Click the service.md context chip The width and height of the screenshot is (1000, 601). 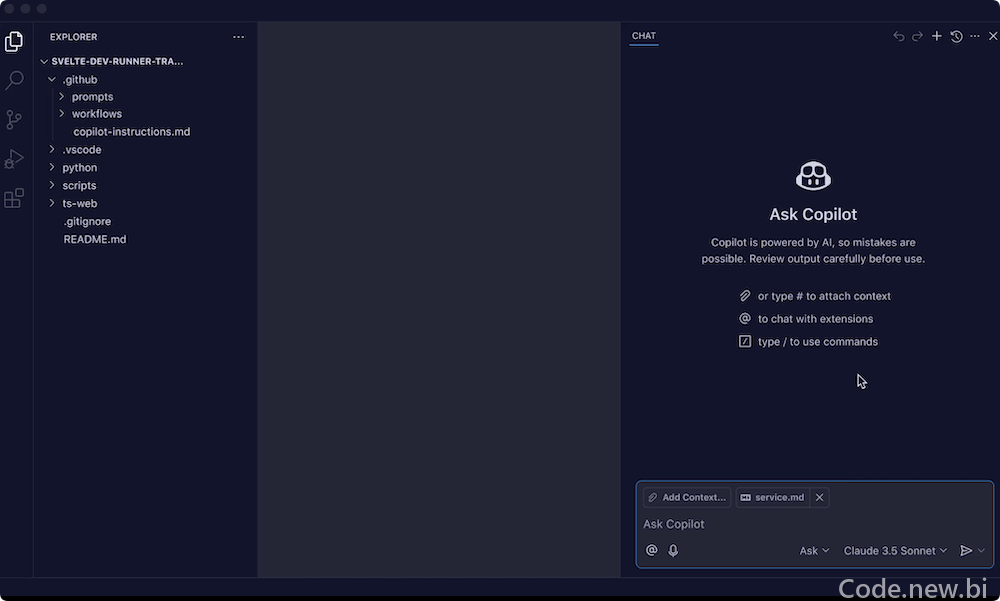(773, 498)
